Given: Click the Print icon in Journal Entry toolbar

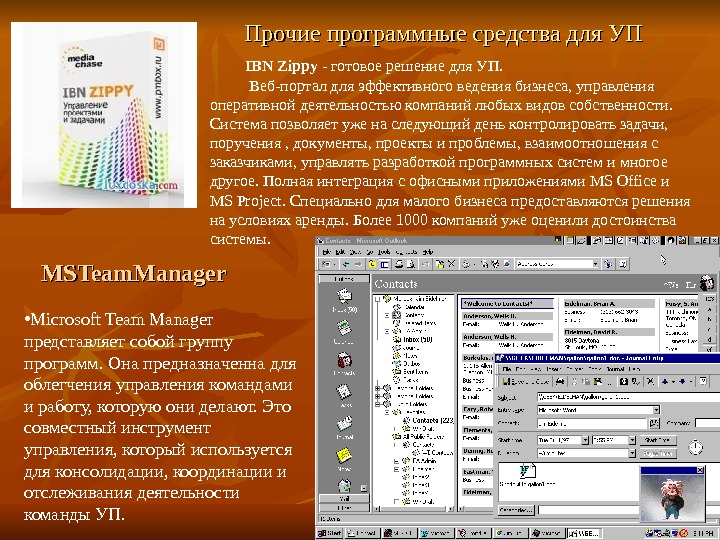Looking at the screenshot, I should click(560, 381).
